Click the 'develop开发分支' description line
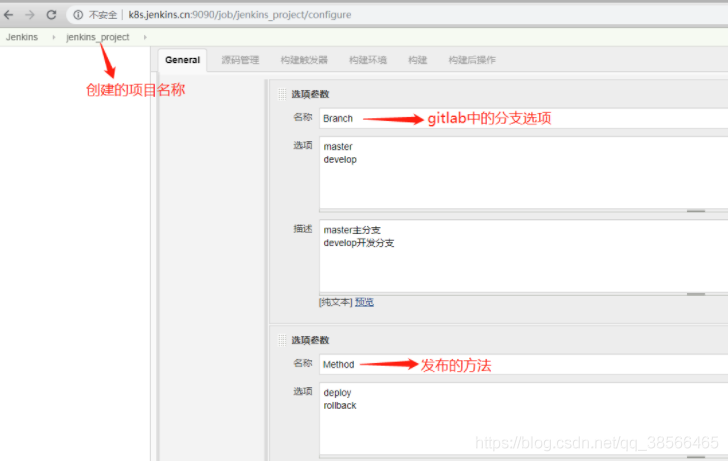728x461 pixels. (358, 243)
